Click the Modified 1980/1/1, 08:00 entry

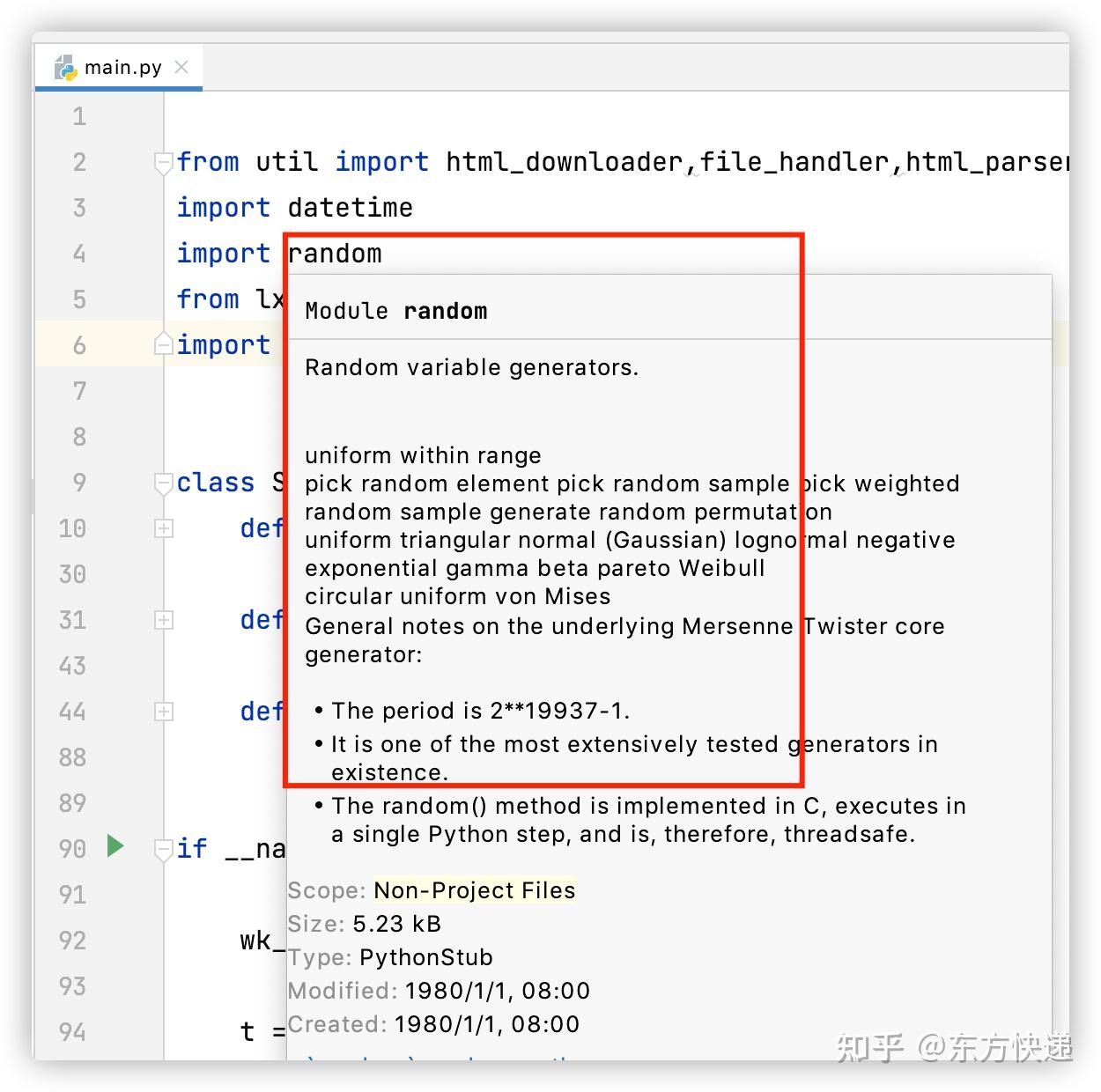439,991
